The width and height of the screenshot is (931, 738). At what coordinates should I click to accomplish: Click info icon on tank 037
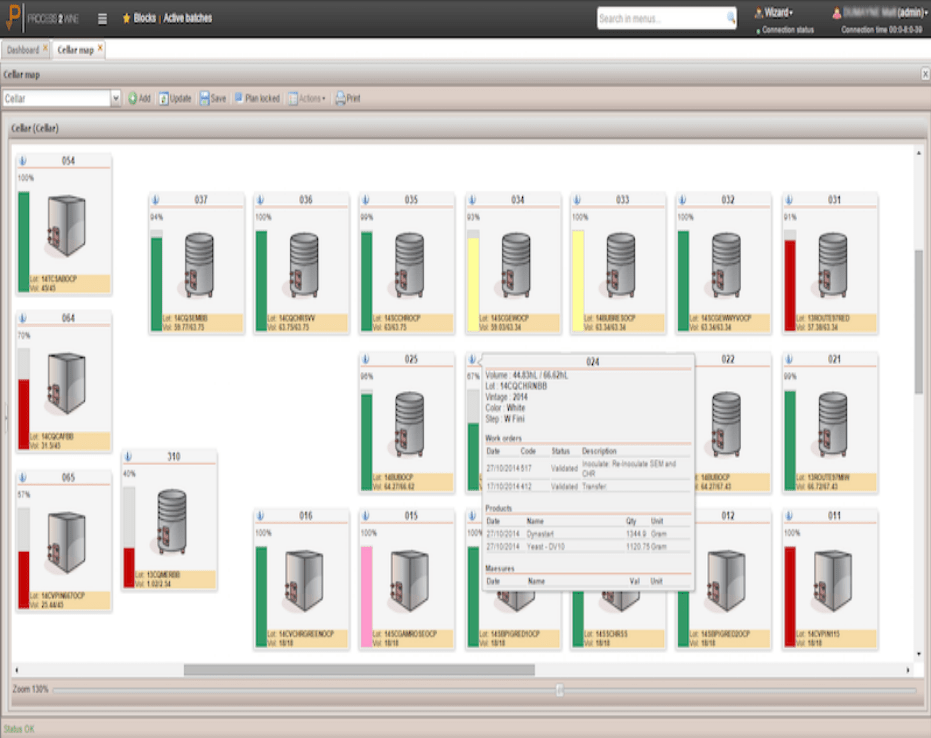click(155, 200)
